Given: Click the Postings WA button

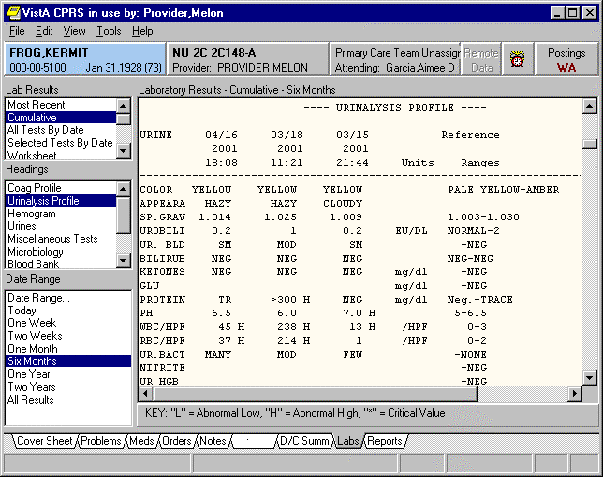Looking at the screenshot, I should coord(566,59).
